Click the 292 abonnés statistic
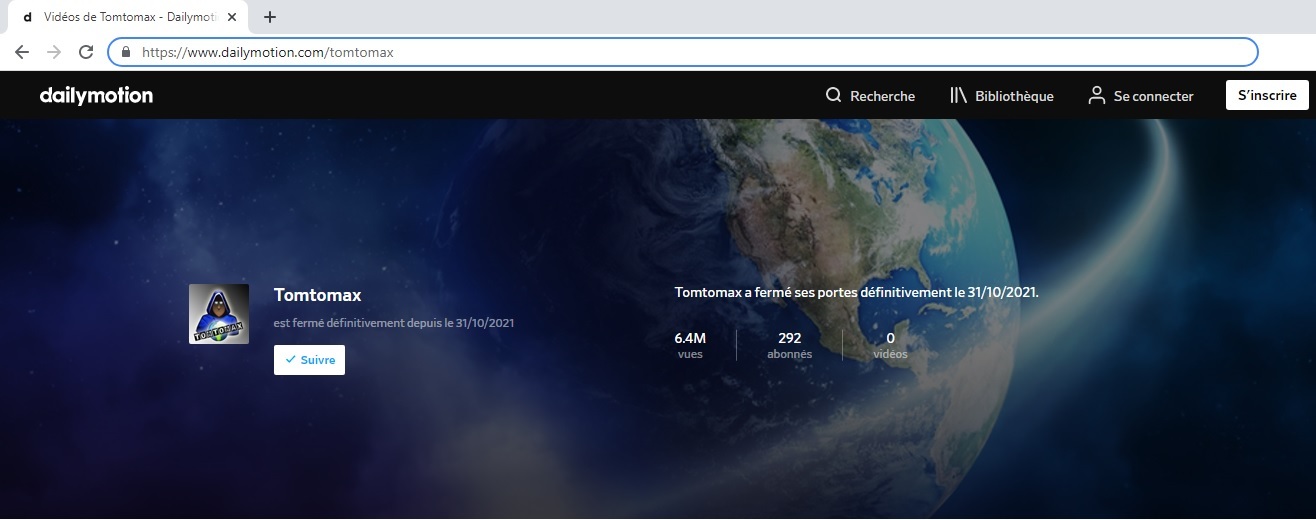 790,345
